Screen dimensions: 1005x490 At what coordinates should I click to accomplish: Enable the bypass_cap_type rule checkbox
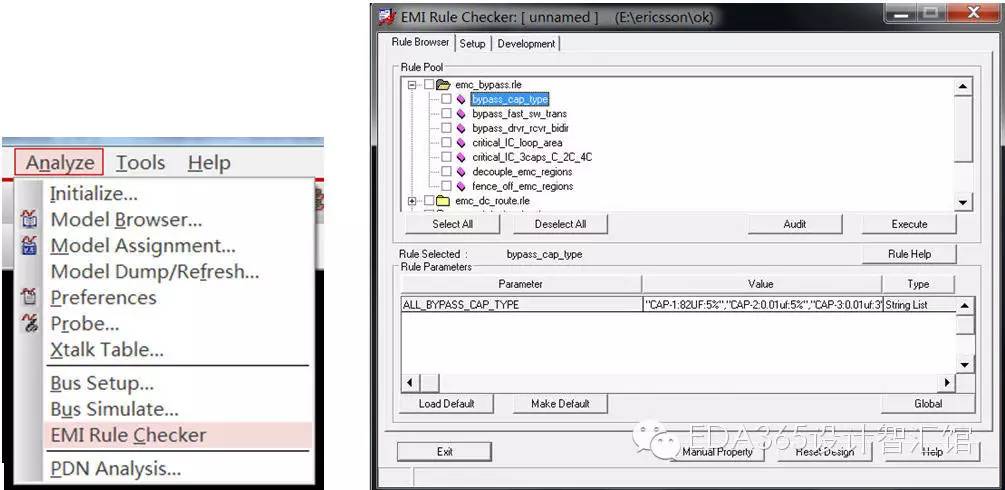446,100
